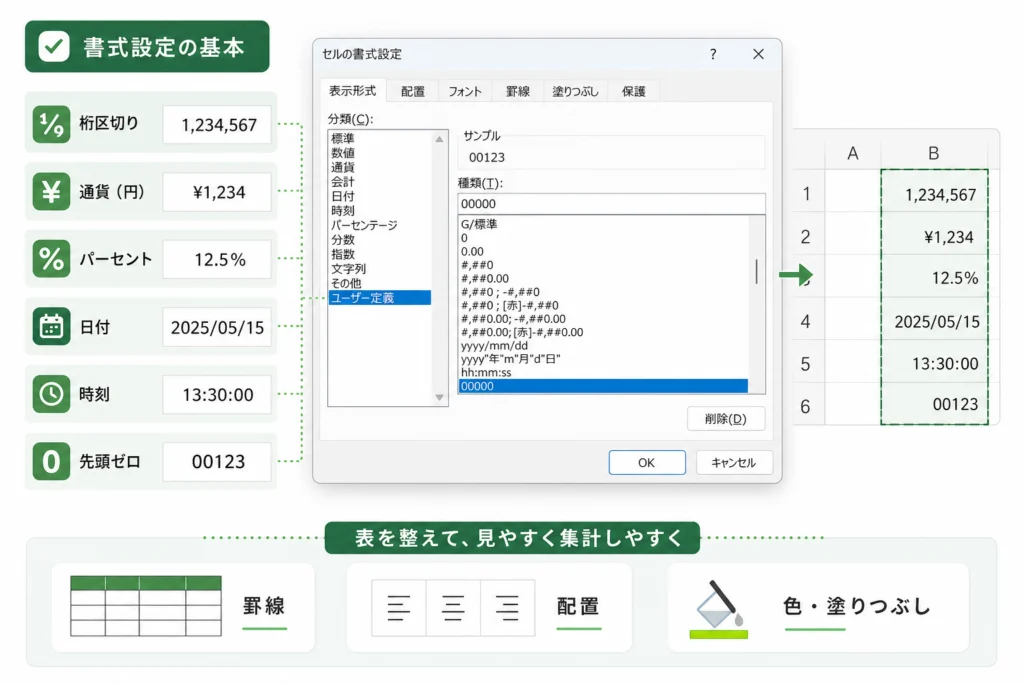Select 会計 in the category list
Viewport: 1024px width, 683px height.
click(379, 182)
